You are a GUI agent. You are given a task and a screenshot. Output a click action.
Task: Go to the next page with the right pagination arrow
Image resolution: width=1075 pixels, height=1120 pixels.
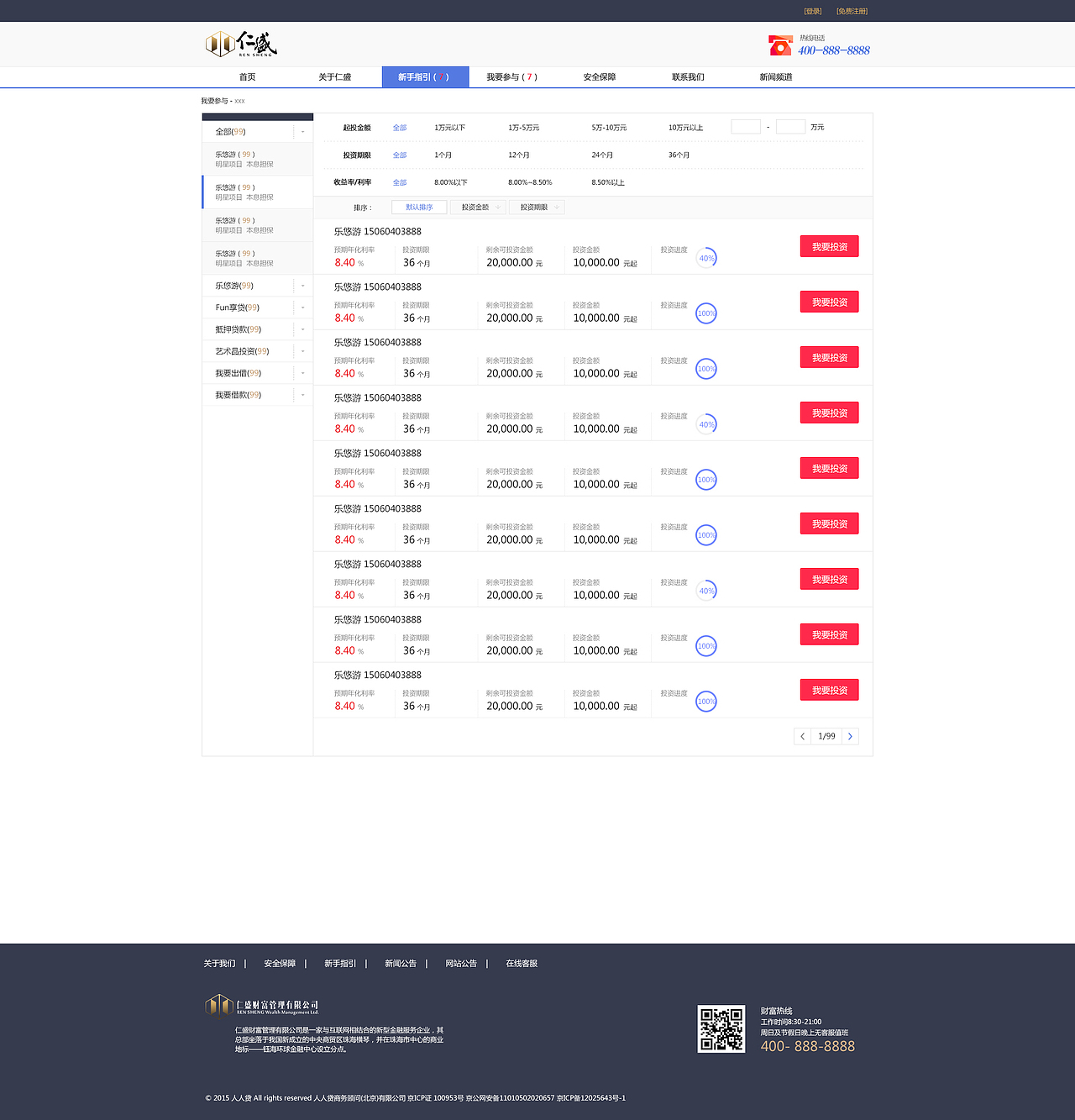pos(850,736)
